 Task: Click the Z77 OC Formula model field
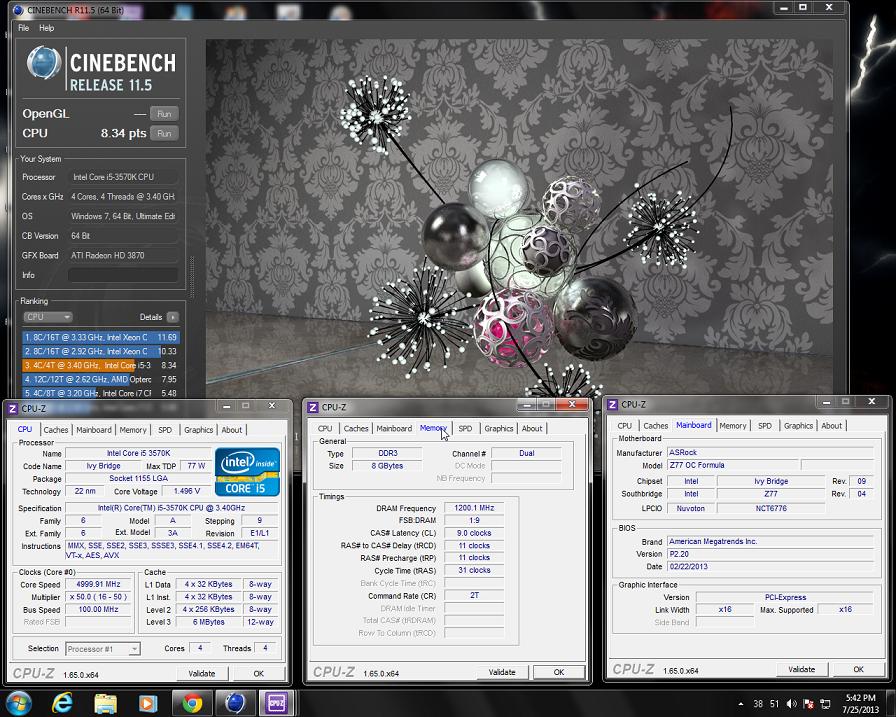[733, 465]
